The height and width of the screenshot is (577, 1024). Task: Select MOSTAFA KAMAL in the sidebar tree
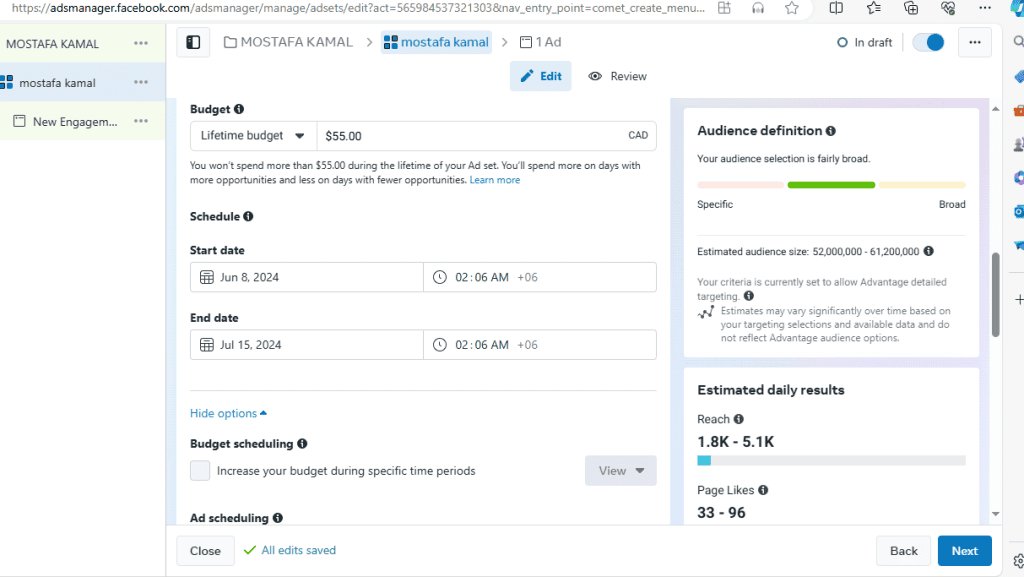tap(53, 44)
